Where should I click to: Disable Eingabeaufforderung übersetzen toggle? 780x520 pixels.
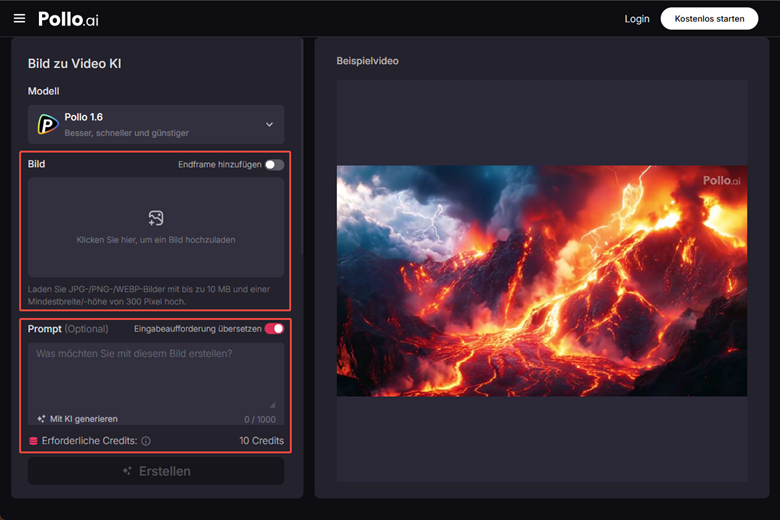274,328
